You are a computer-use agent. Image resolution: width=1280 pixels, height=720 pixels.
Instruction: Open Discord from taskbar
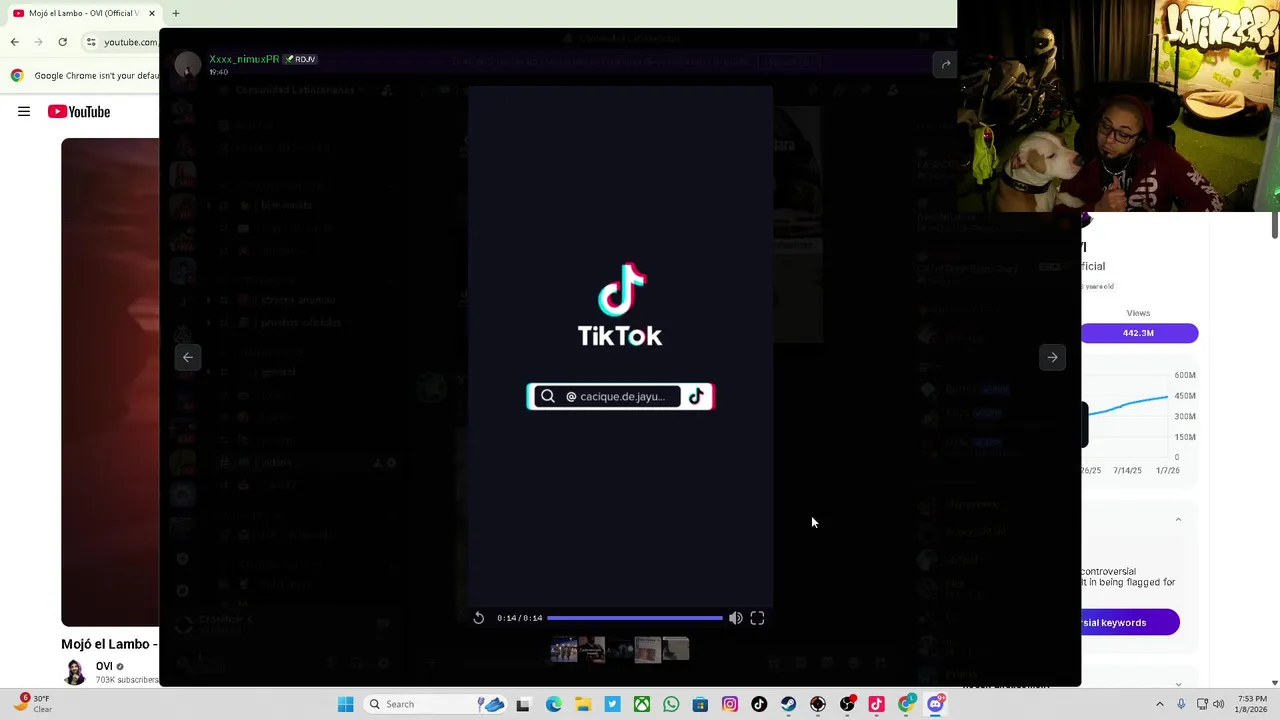click(x=935, y=704)
